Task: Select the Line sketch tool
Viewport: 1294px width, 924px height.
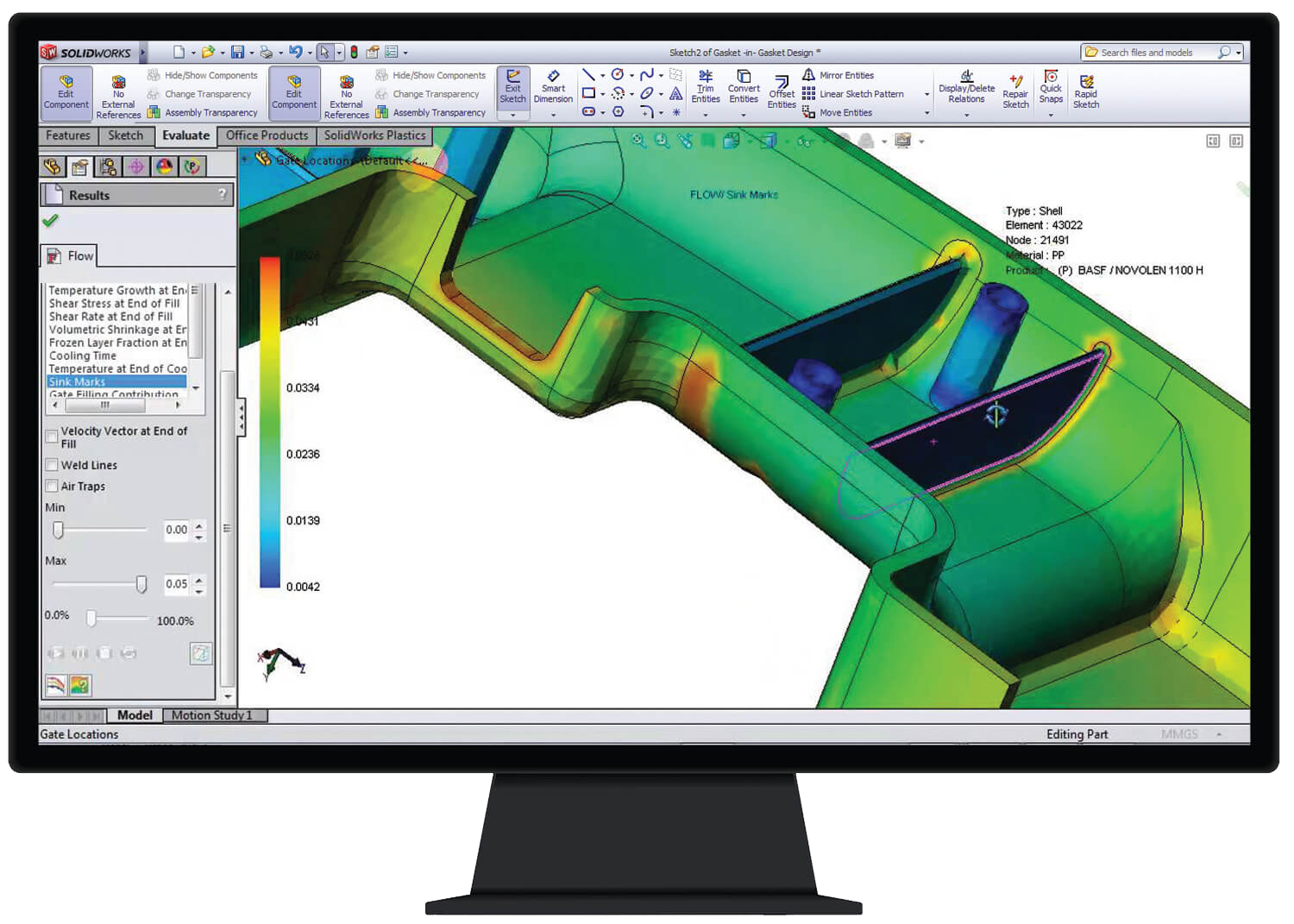Action: click(588, 75)
